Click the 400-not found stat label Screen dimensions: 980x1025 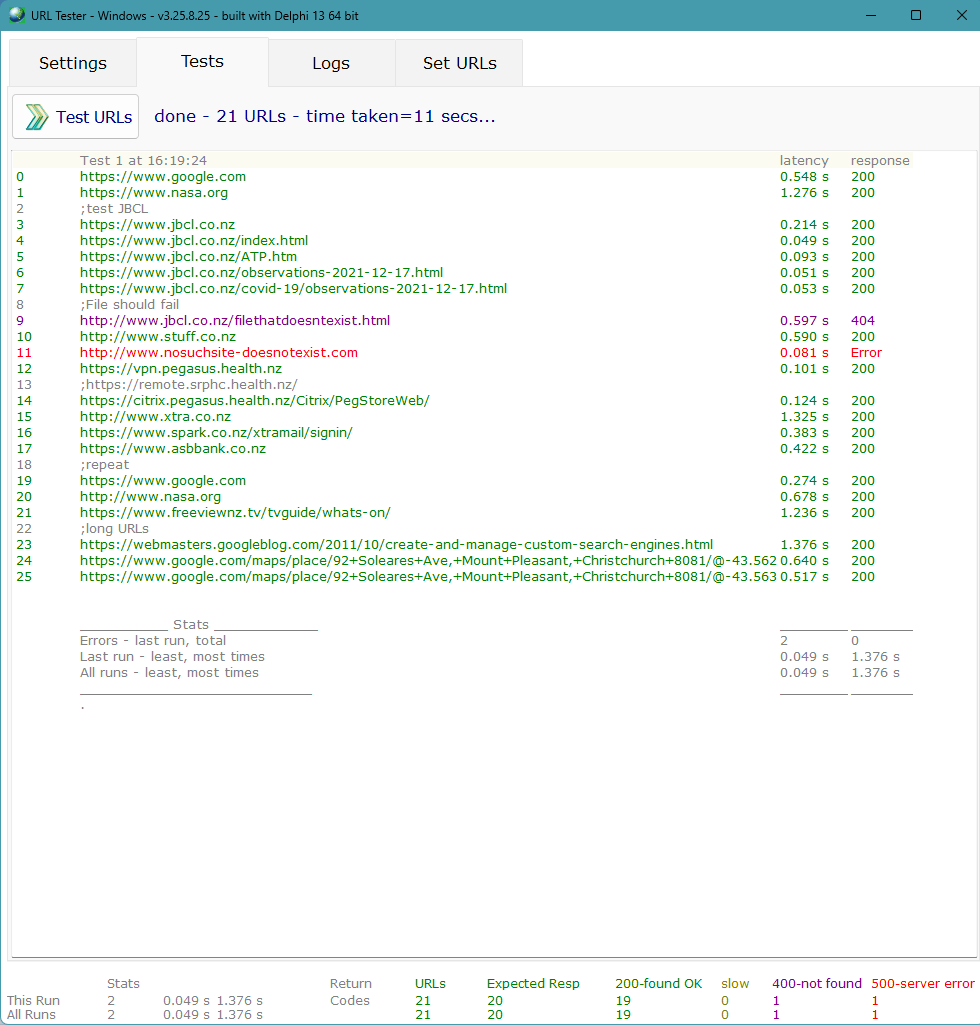tap(816, 983)
